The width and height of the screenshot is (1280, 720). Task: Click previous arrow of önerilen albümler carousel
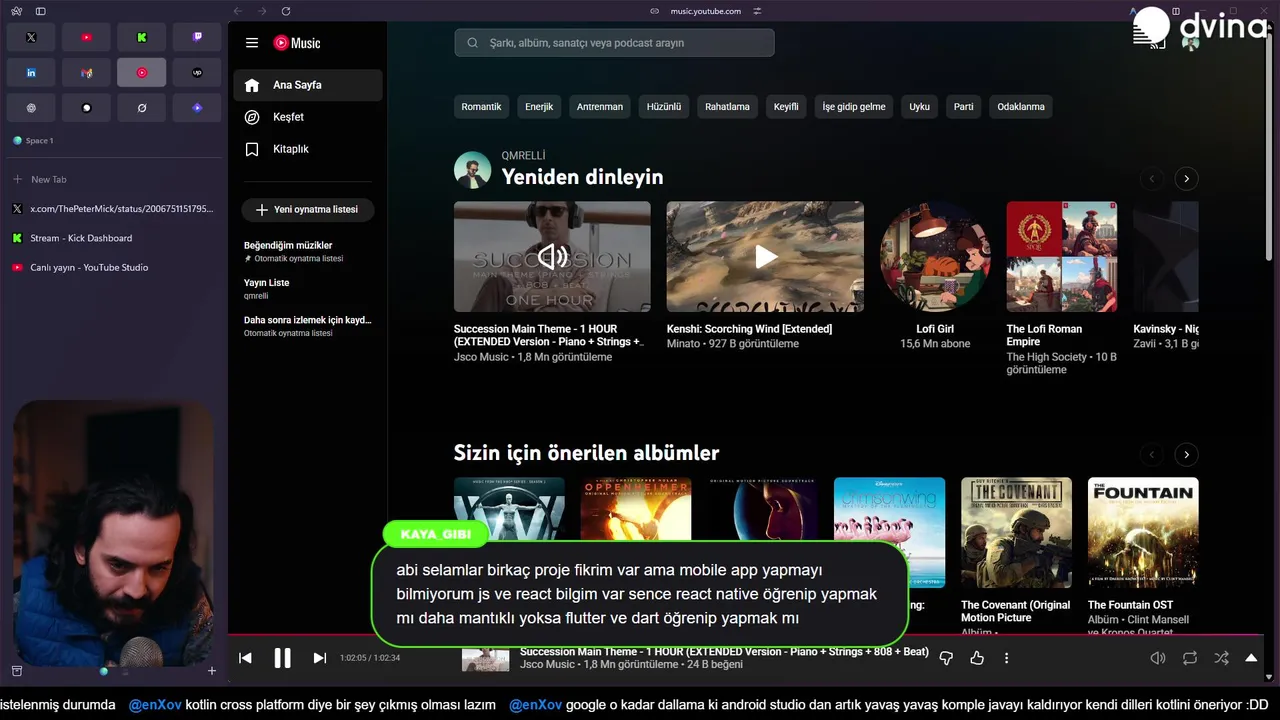[x=1152, y=455]
